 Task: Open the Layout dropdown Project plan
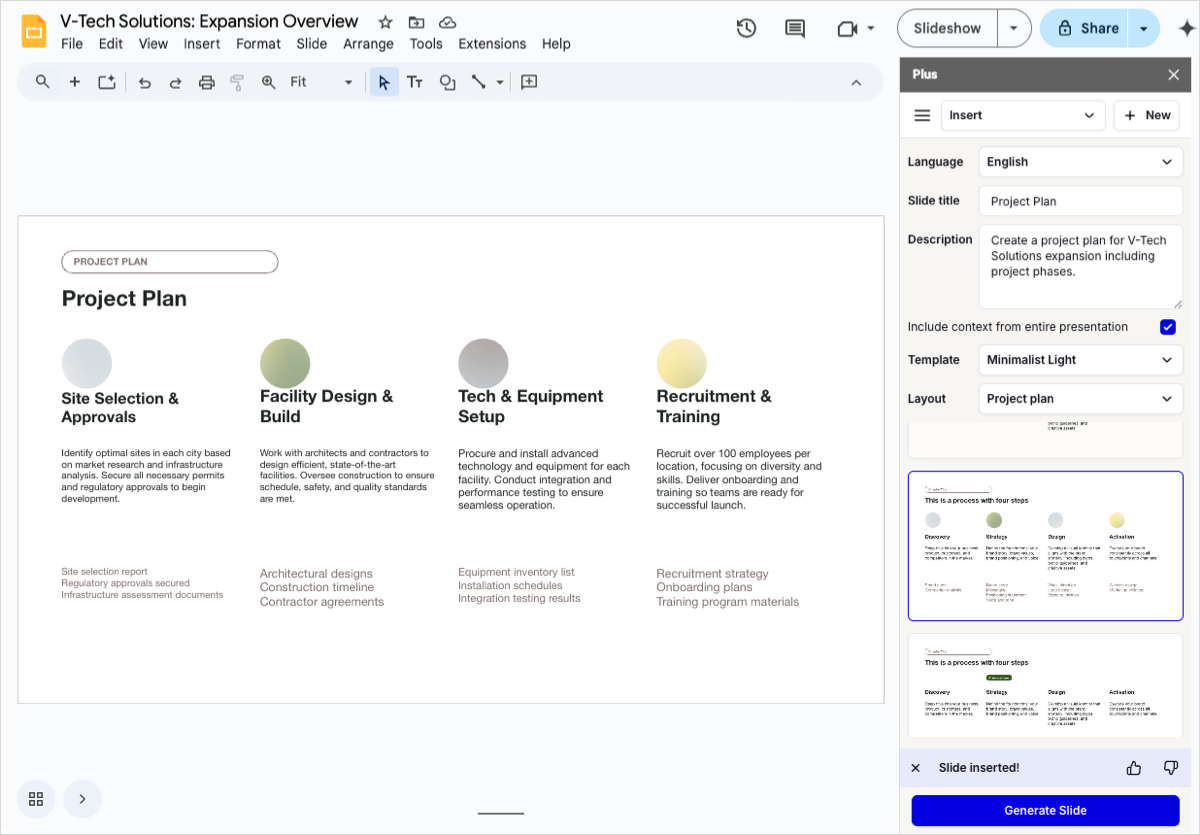tap(1081, 399)
